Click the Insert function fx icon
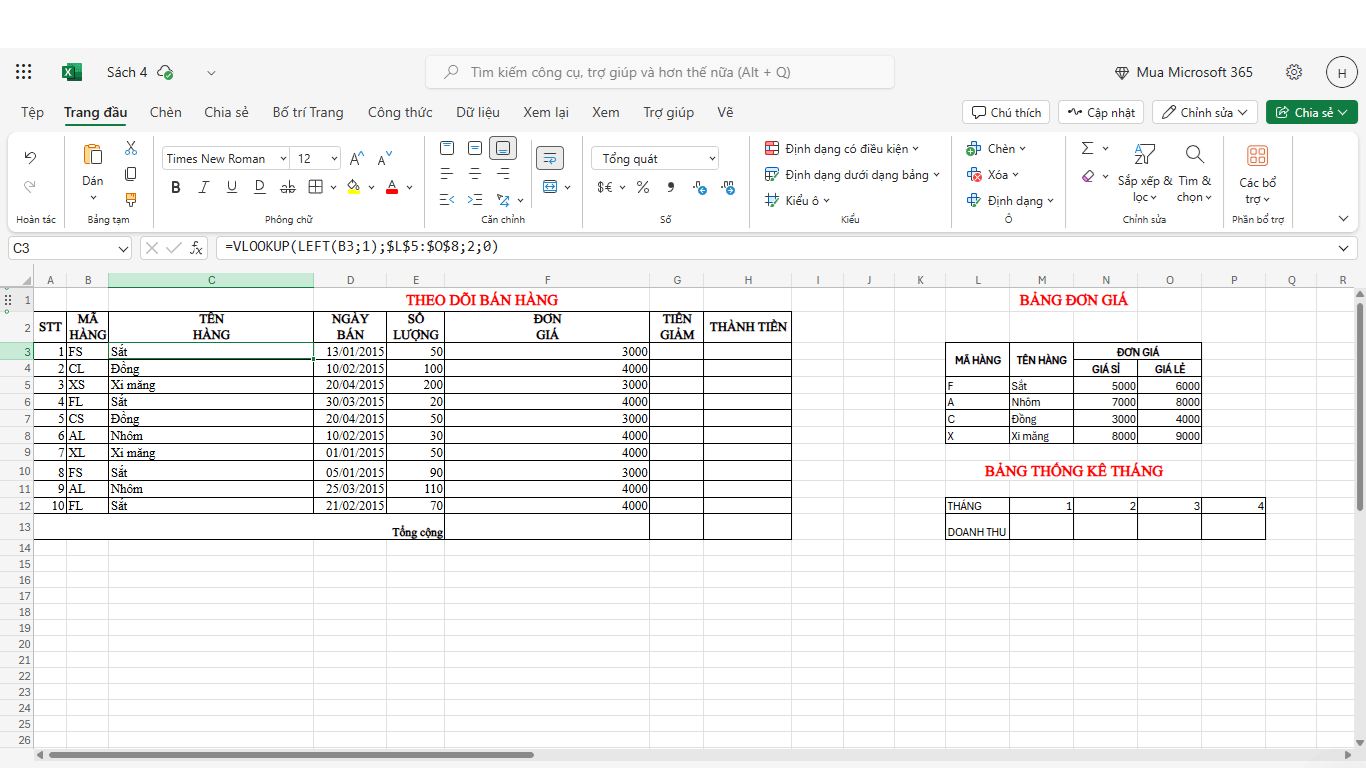 coord(196,247)
